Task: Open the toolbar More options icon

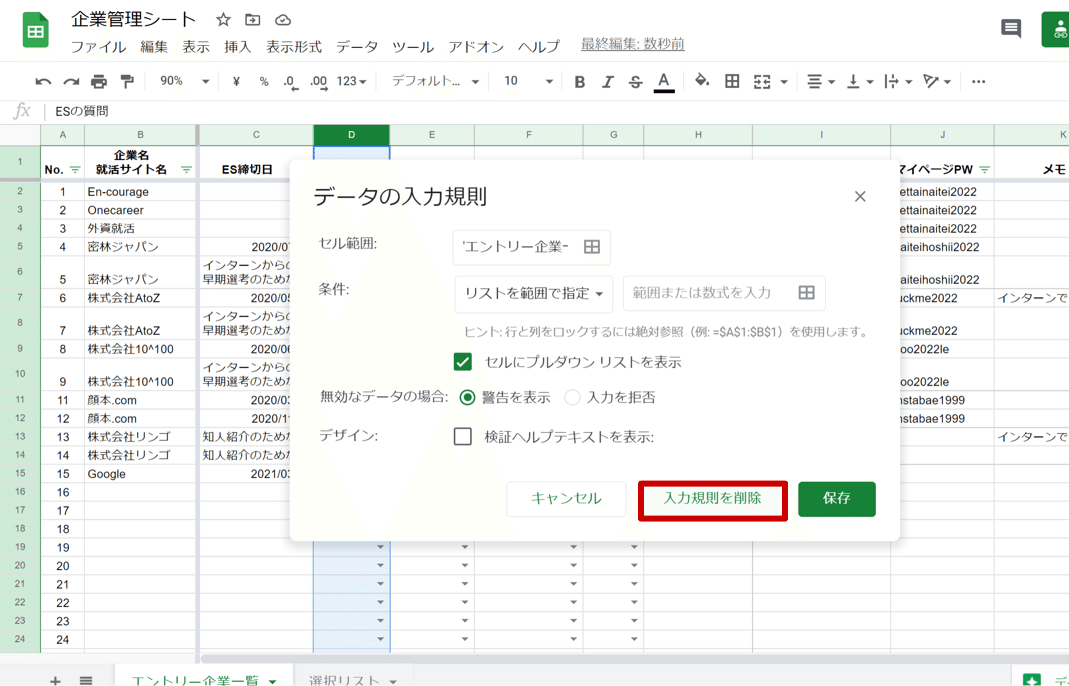Action: pyautogui.click(x=978, y=82)
